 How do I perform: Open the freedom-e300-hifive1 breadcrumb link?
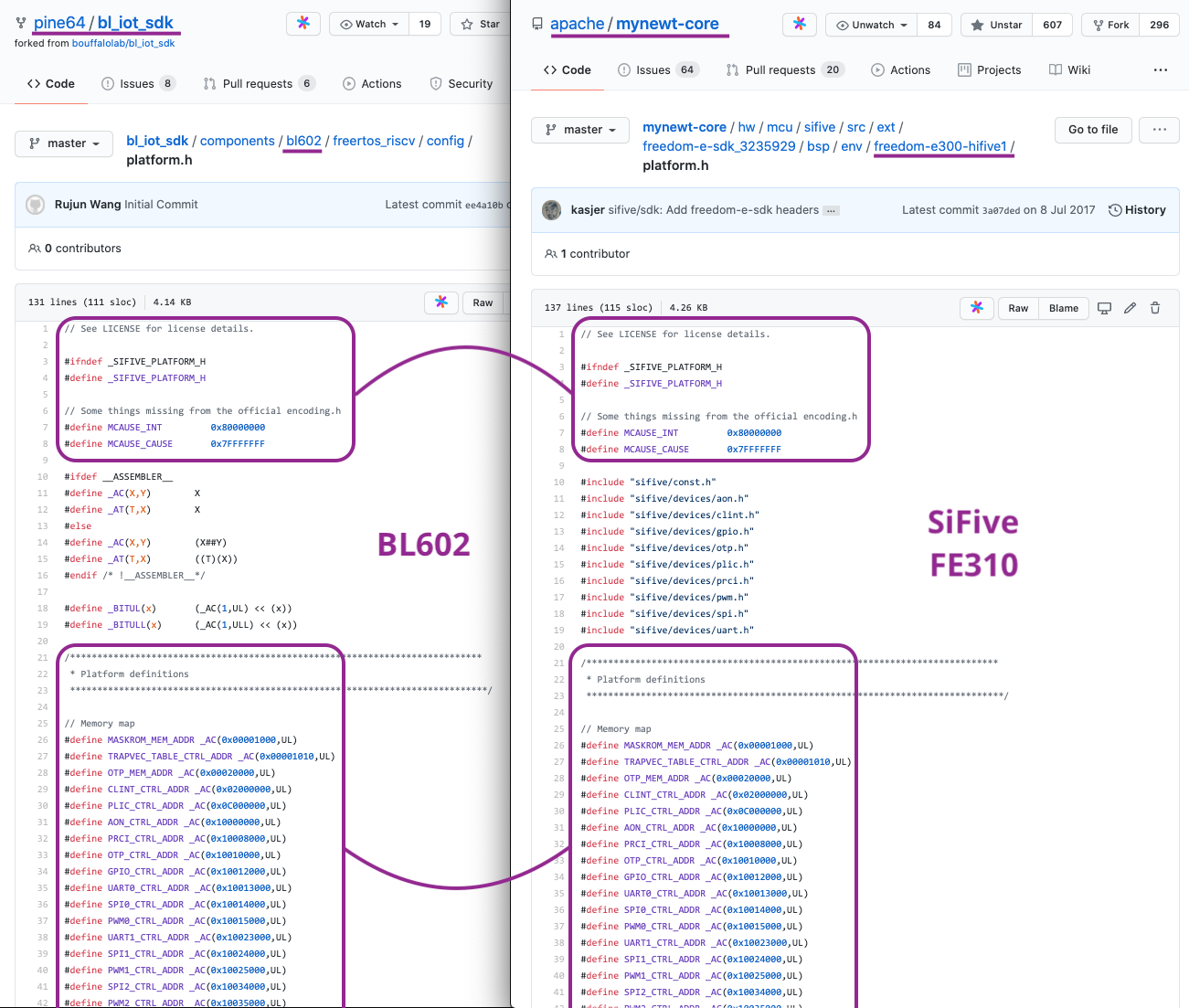coord(940,146)
